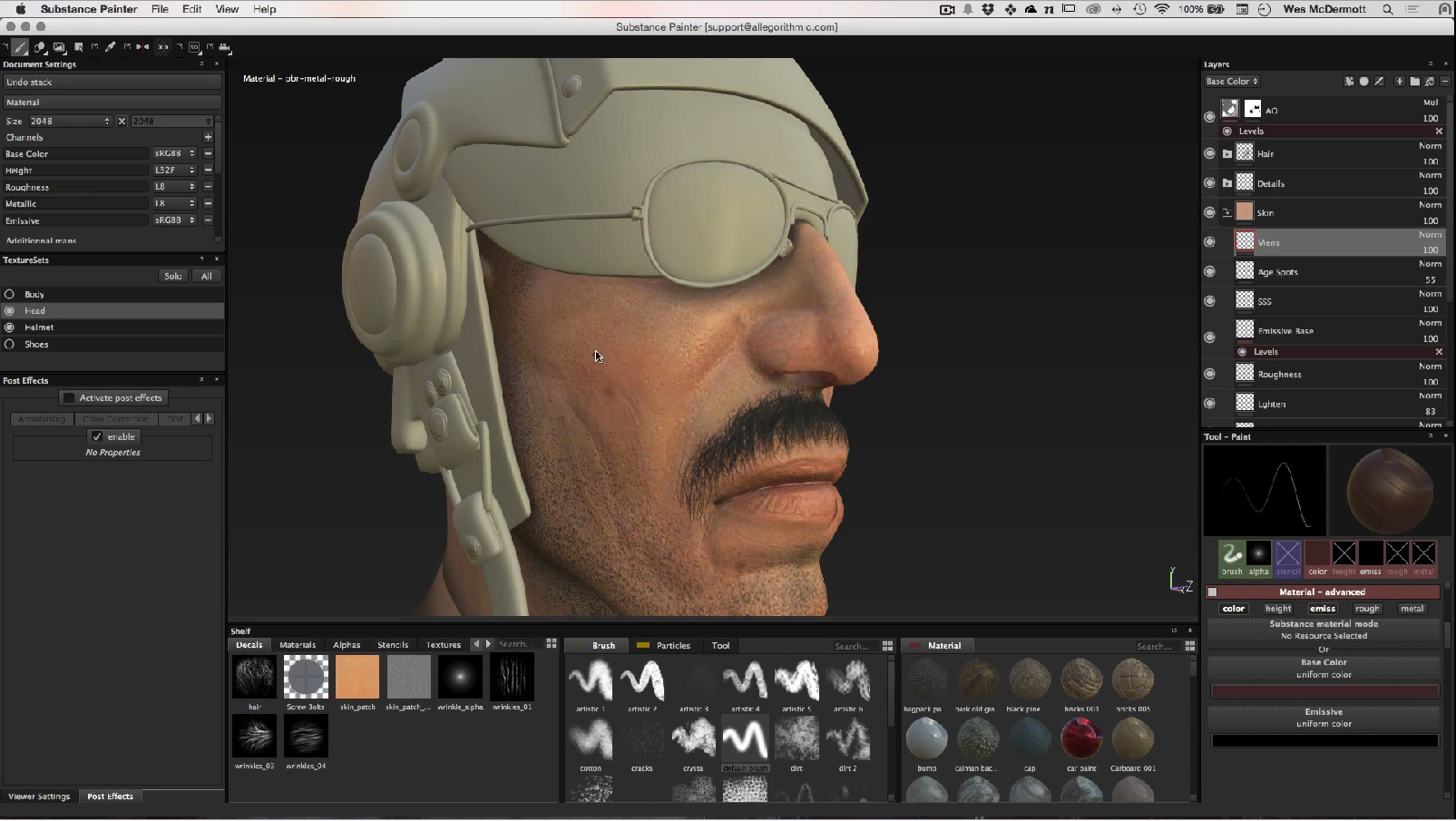Open the Base Color channel dropdown in Layers
Viewport: 1456px width, 821px height.
point(1232,82)
